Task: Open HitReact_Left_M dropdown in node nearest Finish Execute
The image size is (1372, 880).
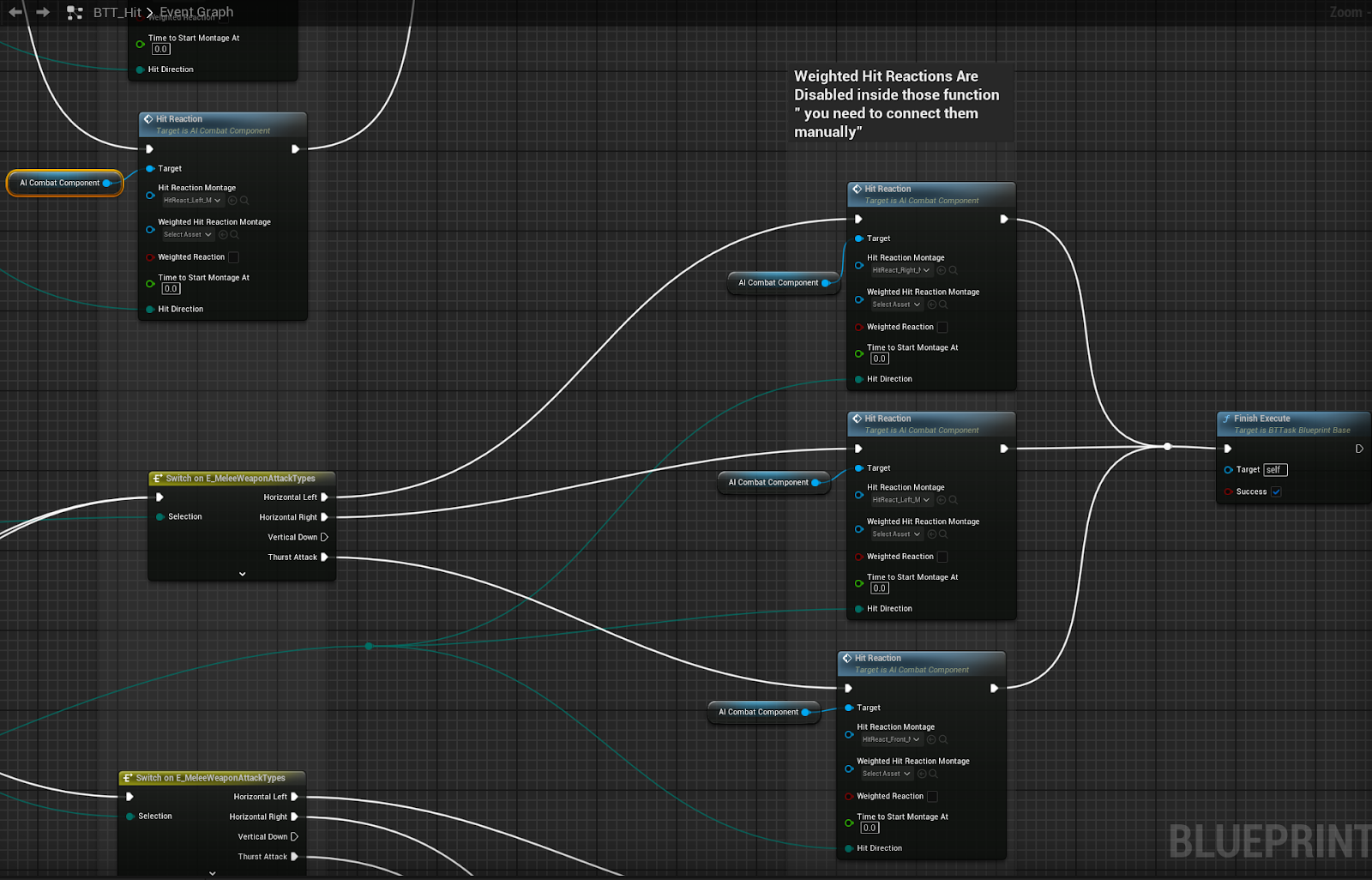Action: (x=901, y=500)
